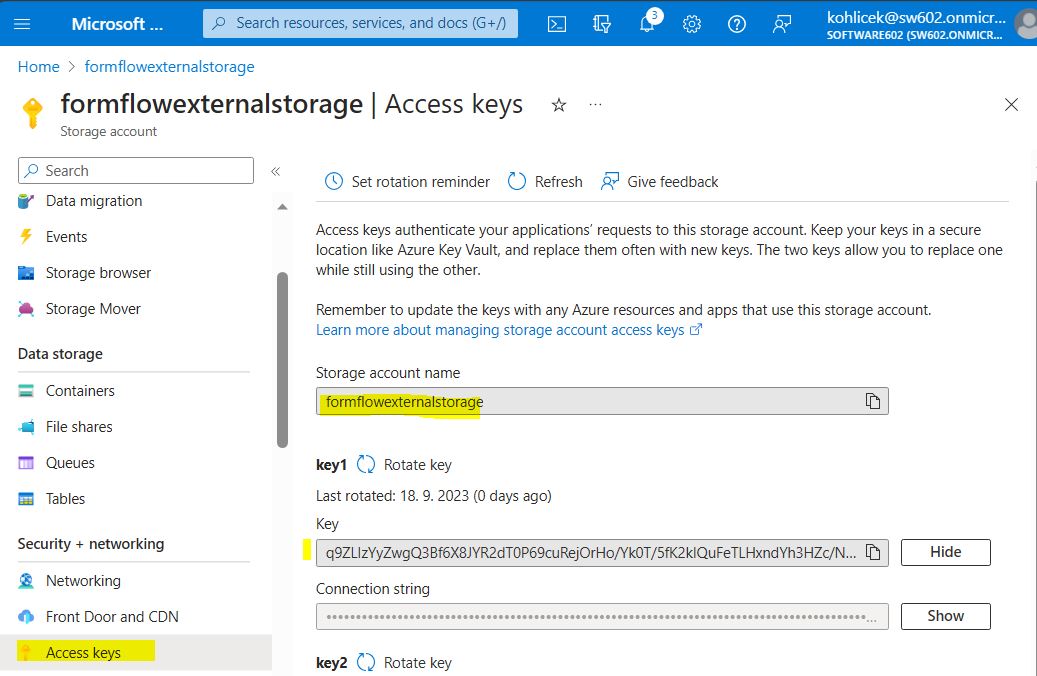Collapse the left sidebar with double chevron
1037x676 pixels.
coord(276,171)
